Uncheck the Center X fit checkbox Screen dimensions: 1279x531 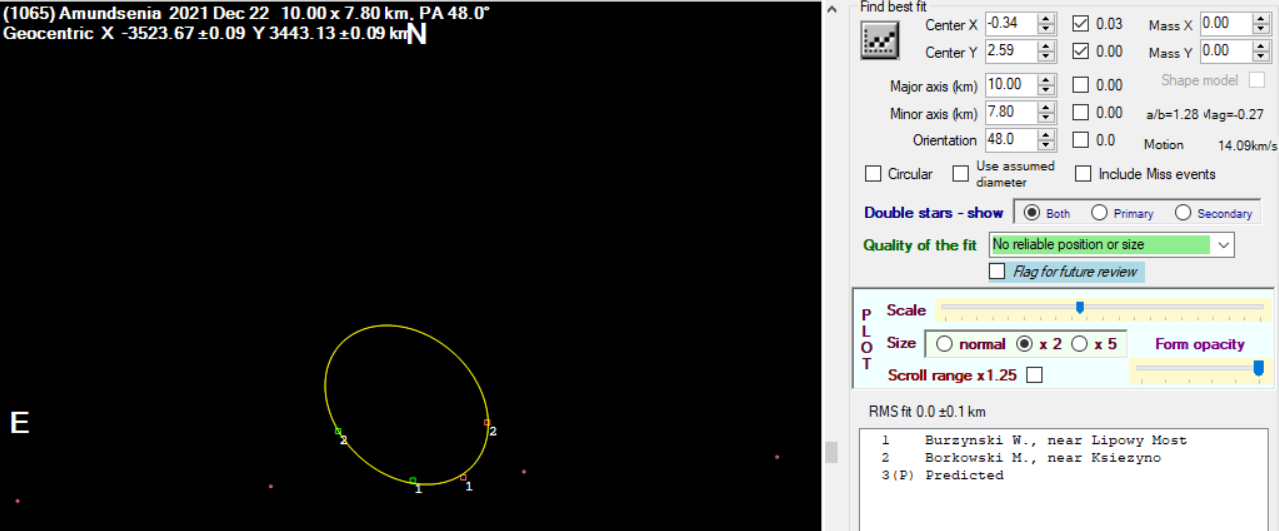pyautogui.click(x=1080, y=24)
